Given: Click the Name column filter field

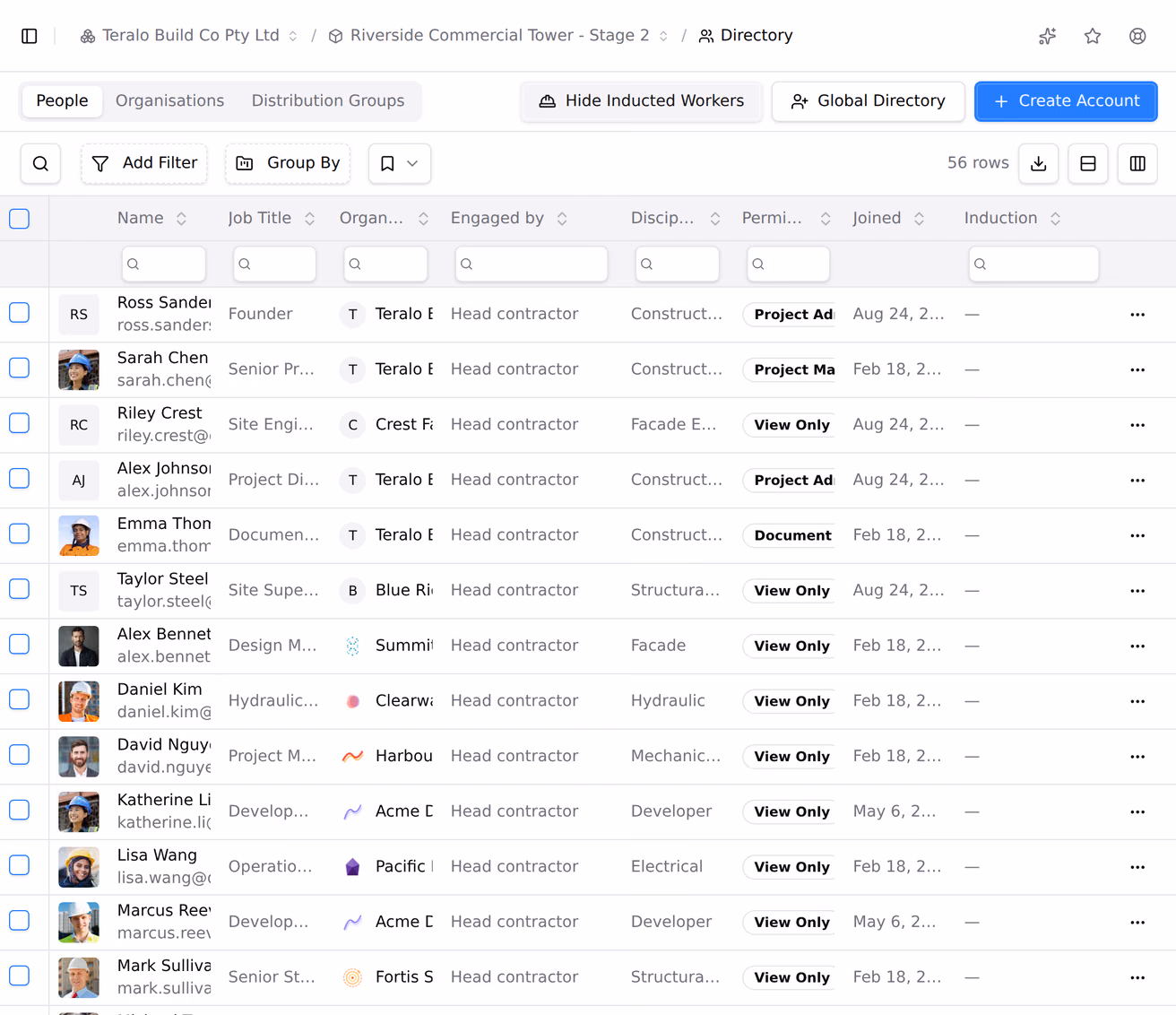Looking at the screenshot, I should click(x=164, y=265).
